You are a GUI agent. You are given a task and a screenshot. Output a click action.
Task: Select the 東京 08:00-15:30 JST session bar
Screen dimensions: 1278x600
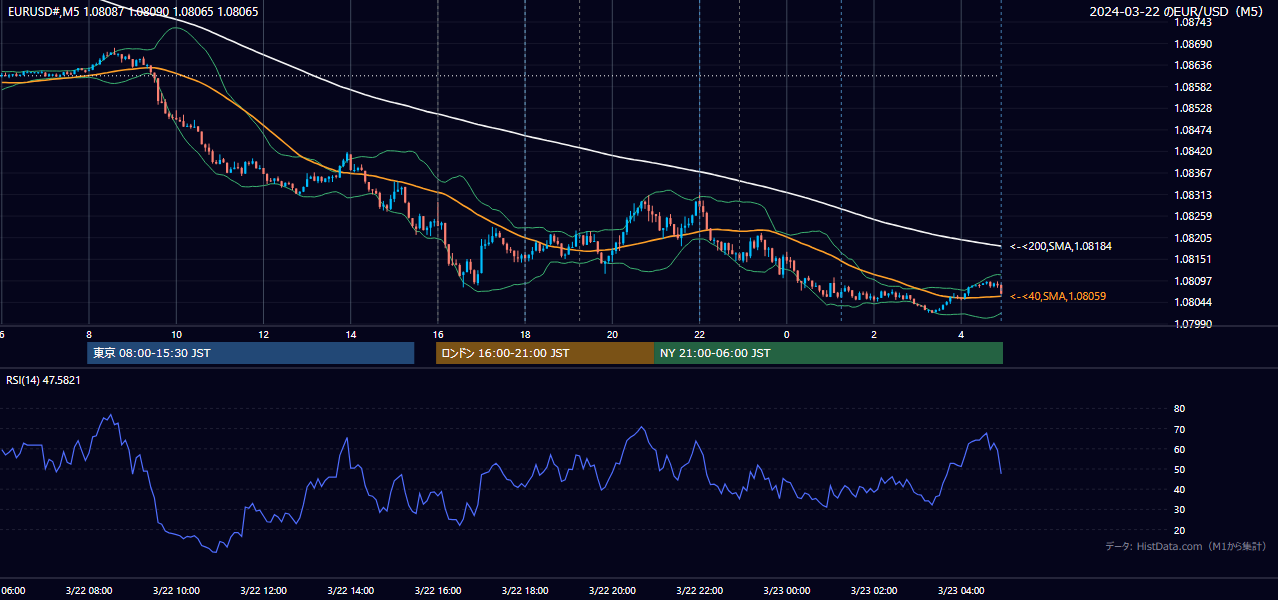pos(250,353)
